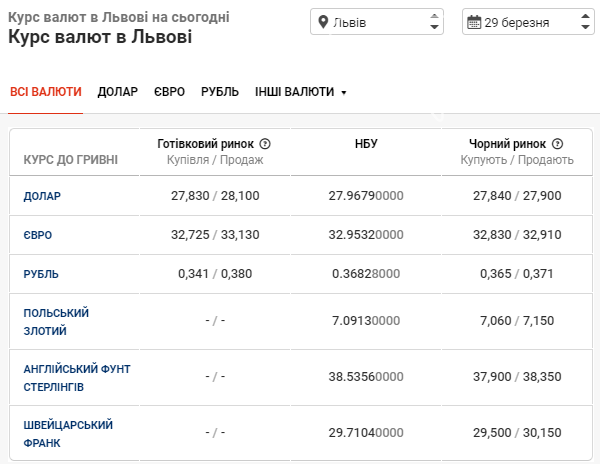The width and height of the screenshot is (600, 464).
Task: Switch to the ДОЛАР tab
Action: coord(118,92)
